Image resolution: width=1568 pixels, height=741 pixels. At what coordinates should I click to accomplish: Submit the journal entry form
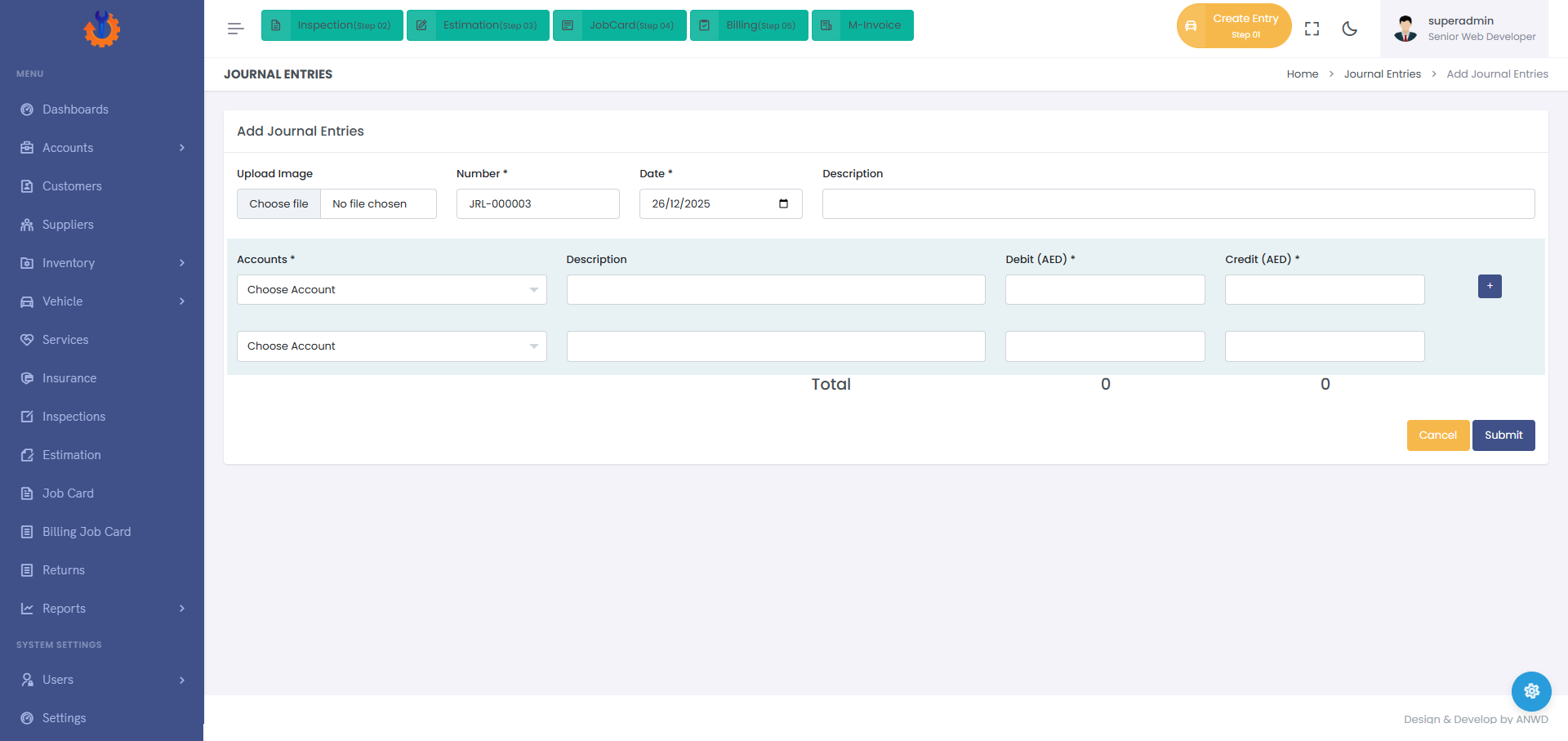1503,435
